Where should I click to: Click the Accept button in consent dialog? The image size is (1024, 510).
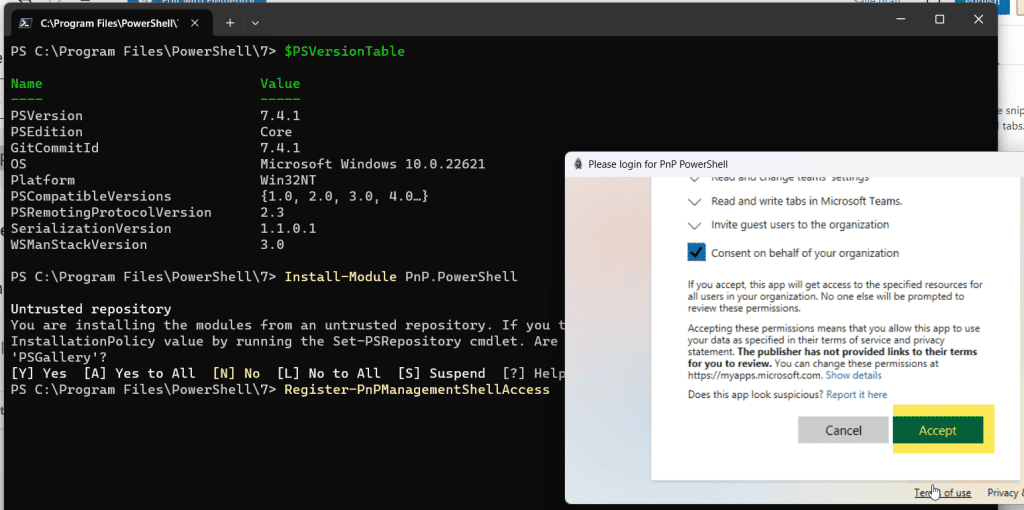[x=937, y=430]
